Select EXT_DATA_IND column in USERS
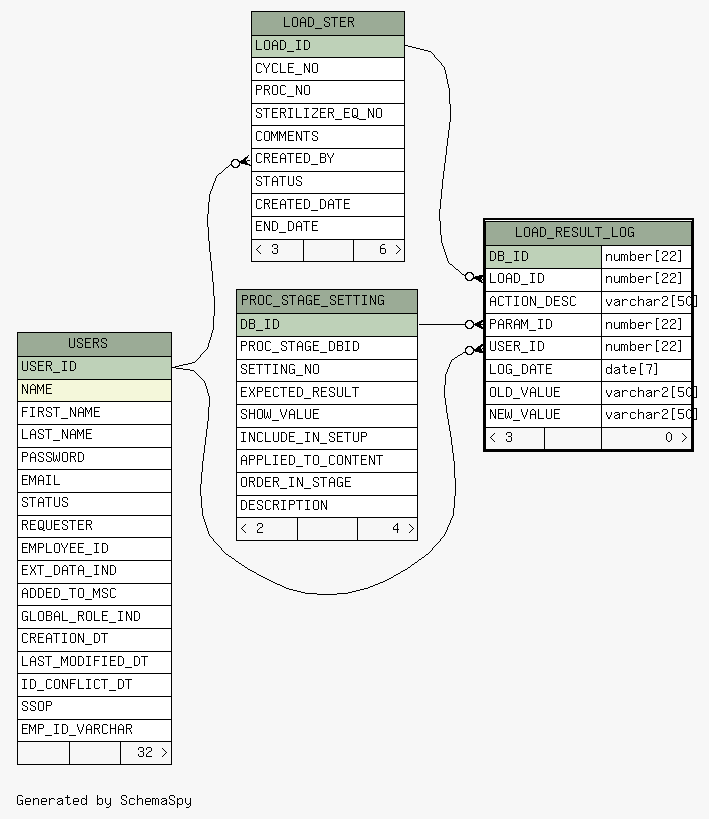The width and height of the screenshot is (709, 819). coord(94,571)
